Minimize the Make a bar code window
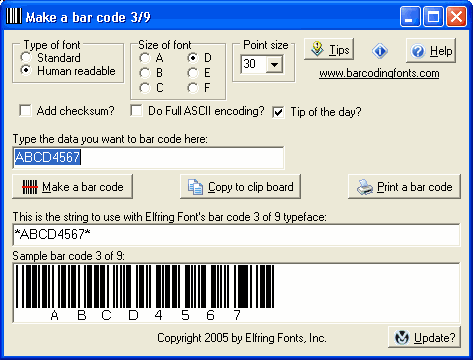Screen dimensions: 473x360 point(410,16)
